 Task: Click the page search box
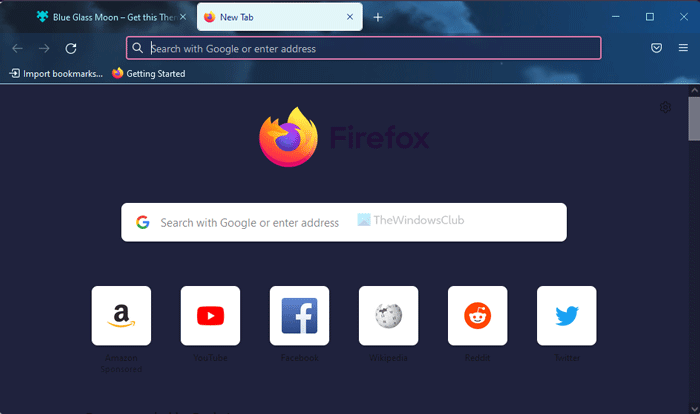[x=344, y=222]
